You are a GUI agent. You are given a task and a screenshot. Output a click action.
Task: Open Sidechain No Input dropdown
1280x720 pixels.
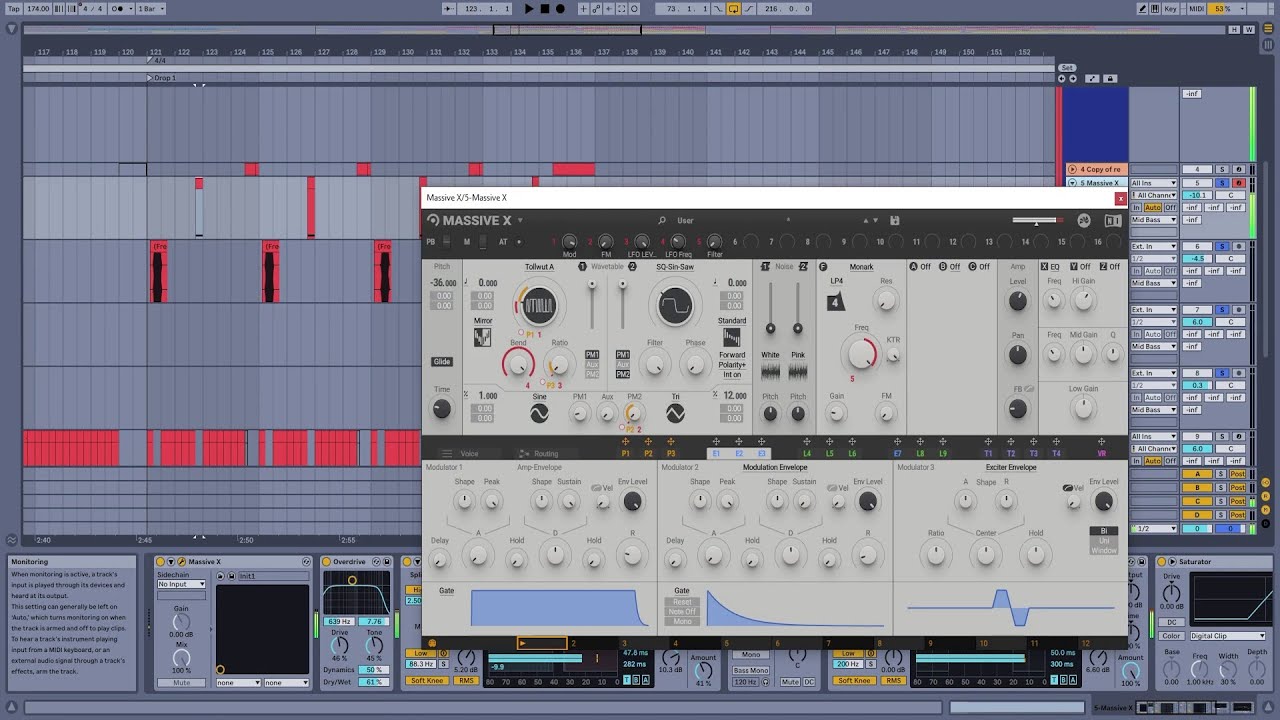(x=181, y=585)
